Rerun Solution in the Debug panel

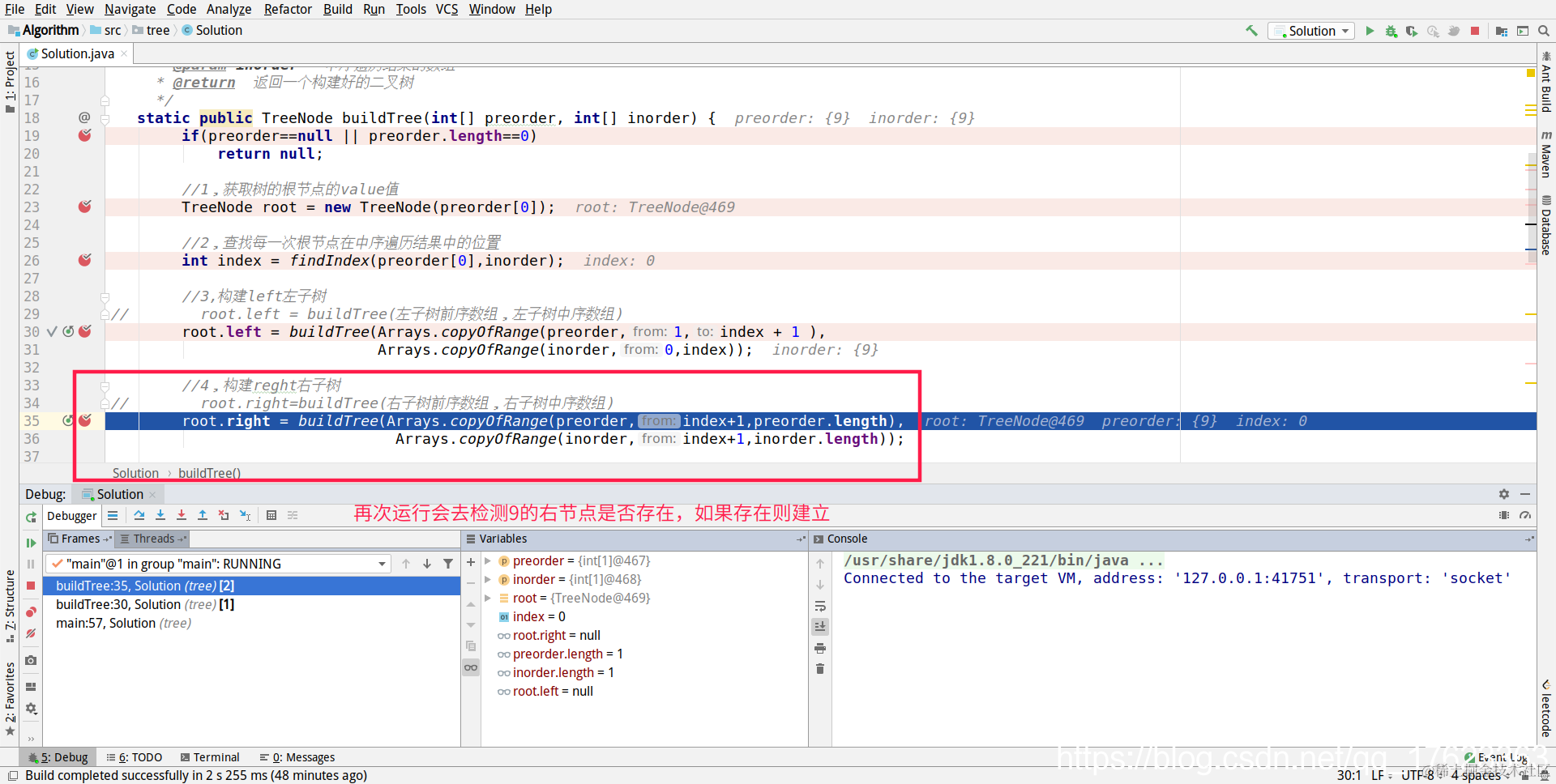(31, 517)
